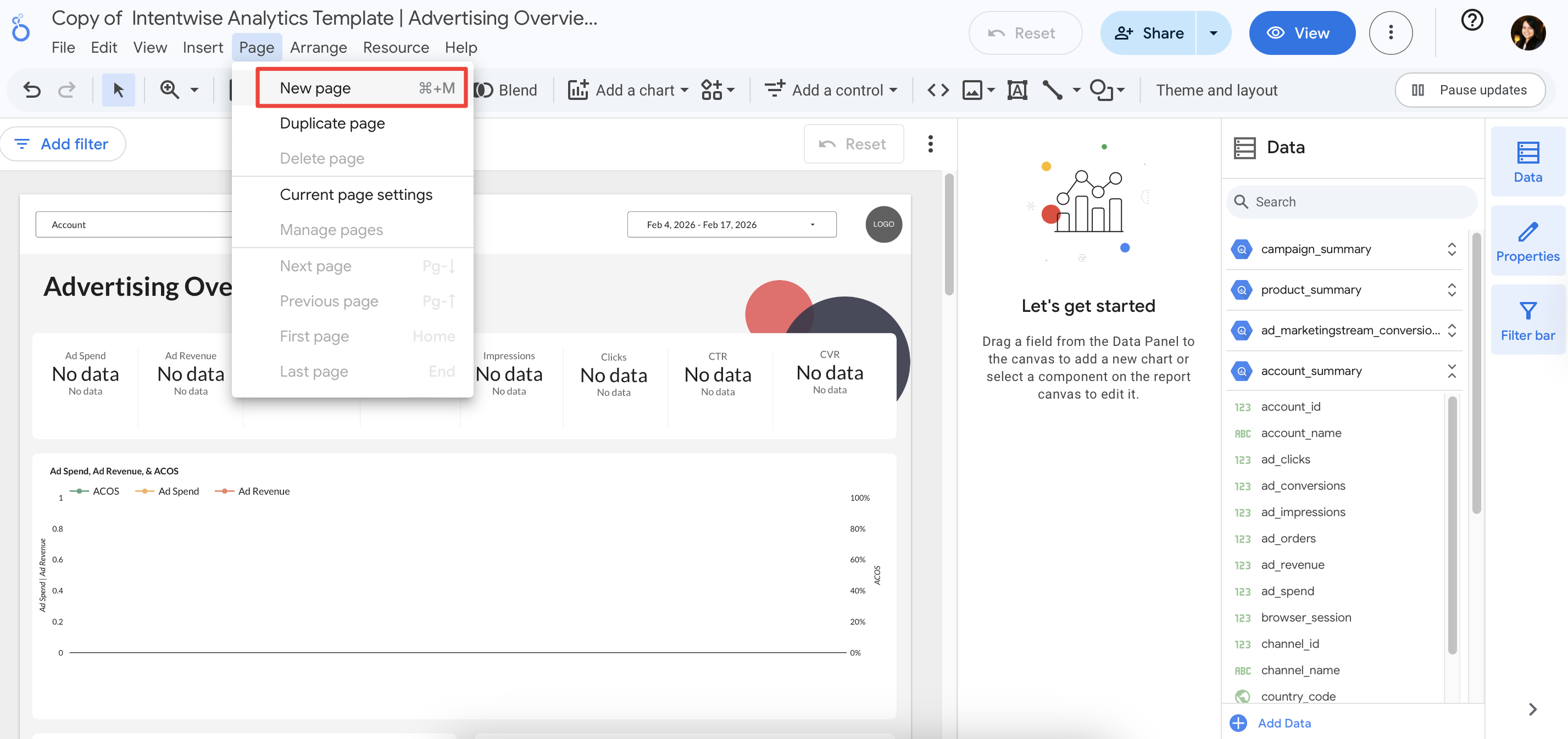1568x739 pixels.
Task: Select Duplicate page menu entry
Action: pyautogui.click(x=332, y=124)
